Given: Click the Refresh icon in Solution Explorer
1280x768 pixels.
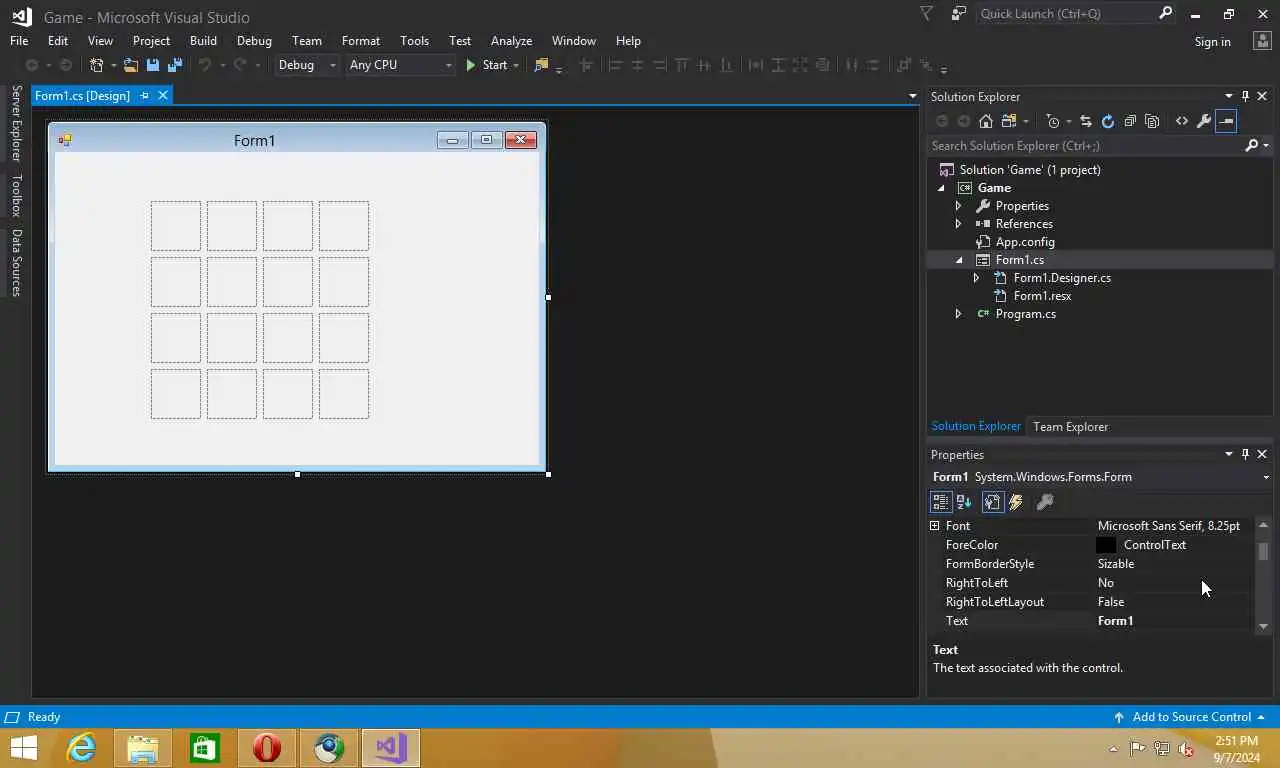Looking at the screenshot, I should click(1108, 121).
